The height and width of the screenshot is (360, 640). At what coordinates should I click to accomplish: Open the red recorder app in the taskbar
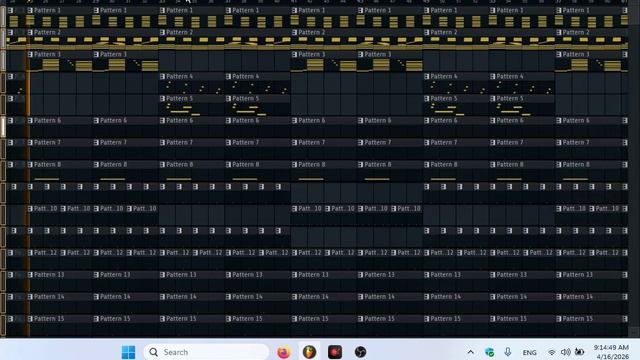(335, 352)
